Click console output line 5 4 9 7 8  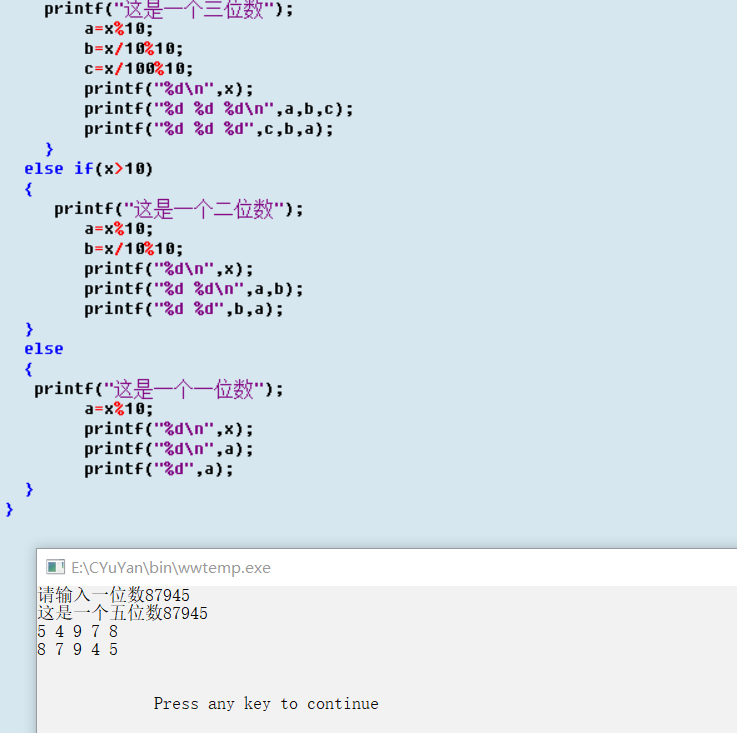pos(78,631)
